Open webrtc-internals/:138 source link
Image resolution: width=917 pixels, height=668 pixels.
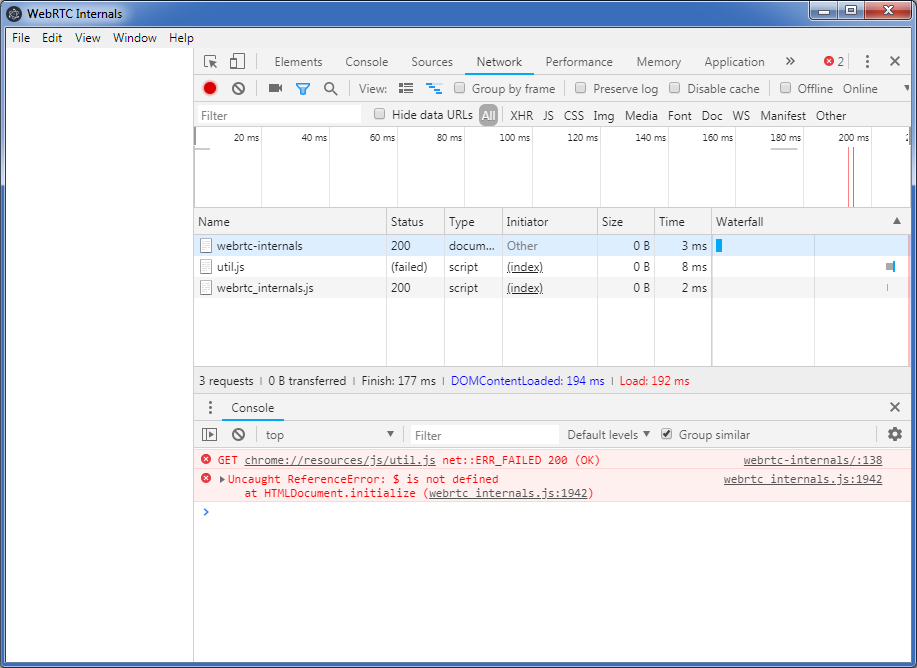tap(812, 460)
